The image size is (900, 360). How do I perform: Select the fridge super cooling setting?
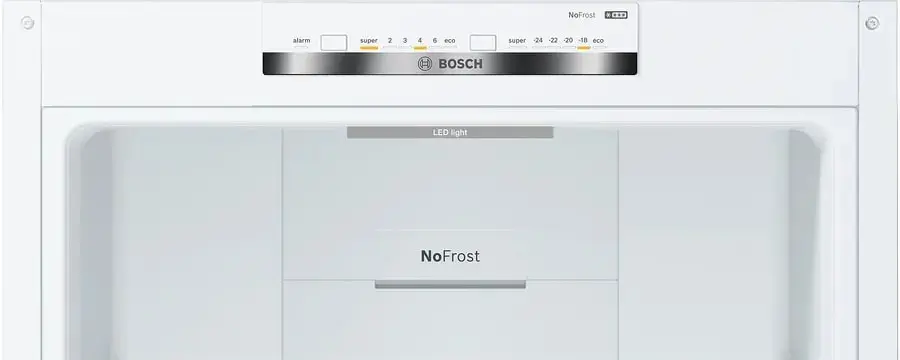coord(368,41)
